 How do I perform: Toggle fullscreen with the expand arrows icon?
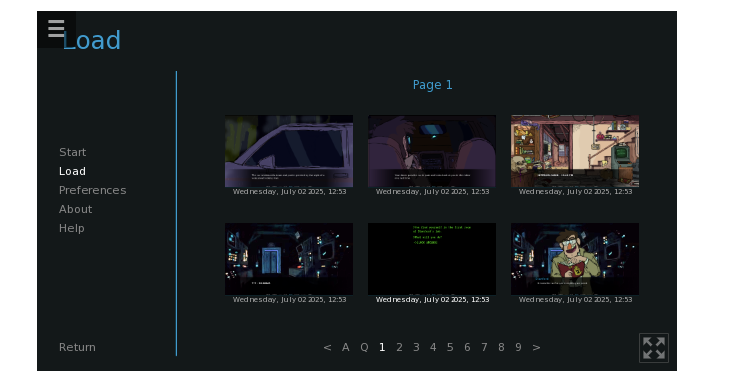point(654,348)
